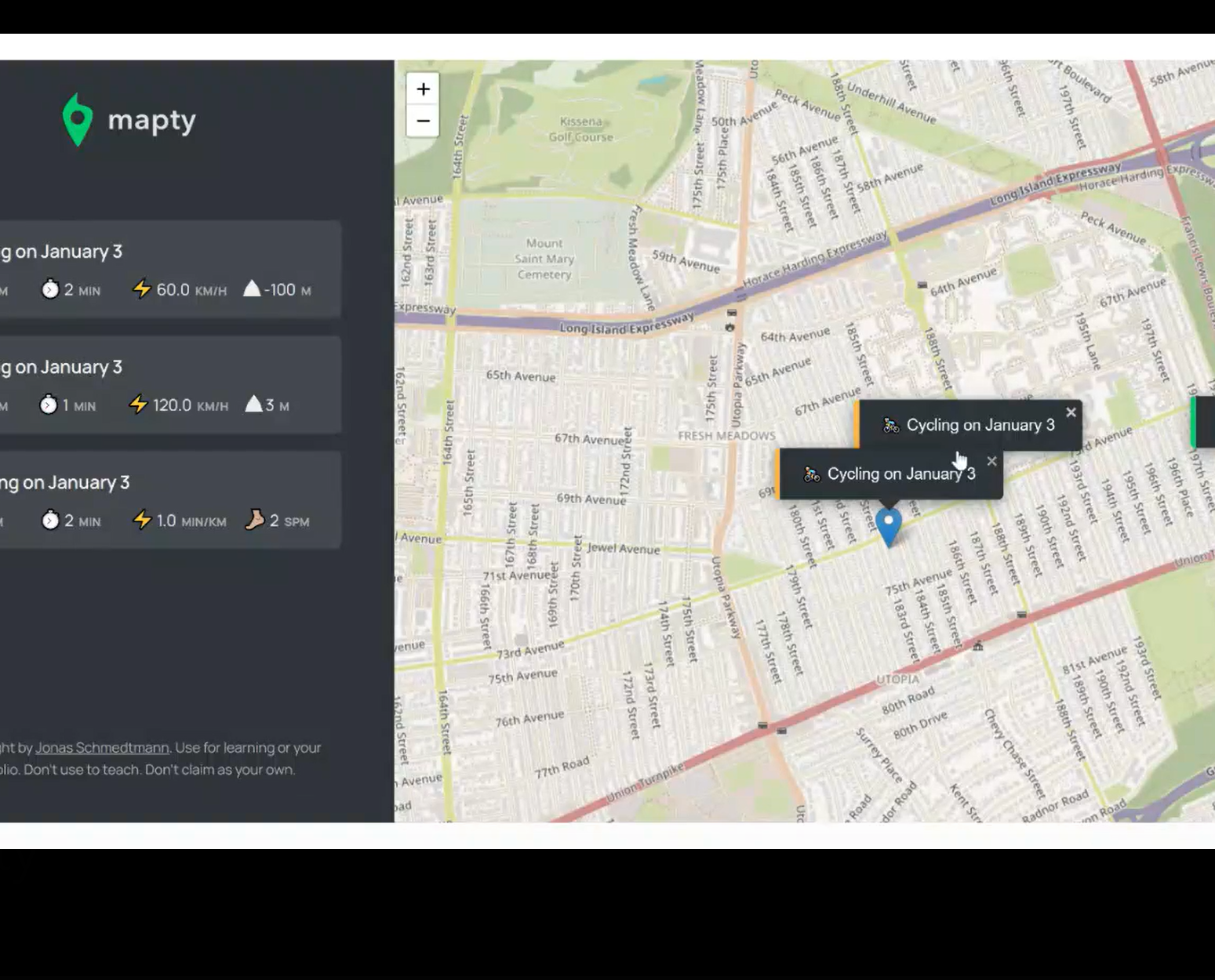1215x980 pixels.
Task: Open the Jonas Schmedtmann link
Action: 102,747
